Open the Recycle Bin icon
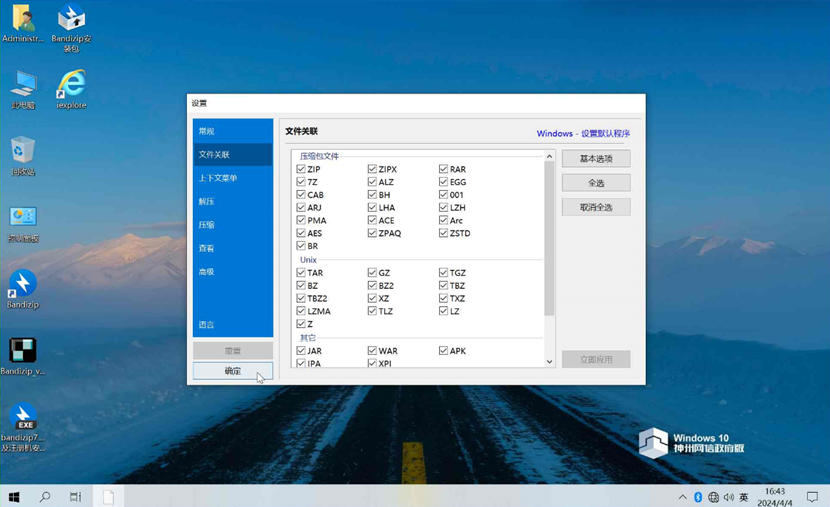This screenshot has width=830, height=507. point(23,156)
